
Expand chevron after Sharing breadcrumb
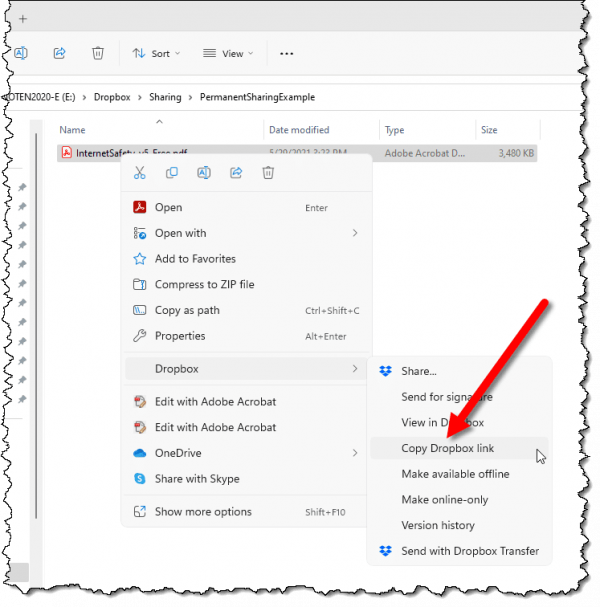coord(190,98)
